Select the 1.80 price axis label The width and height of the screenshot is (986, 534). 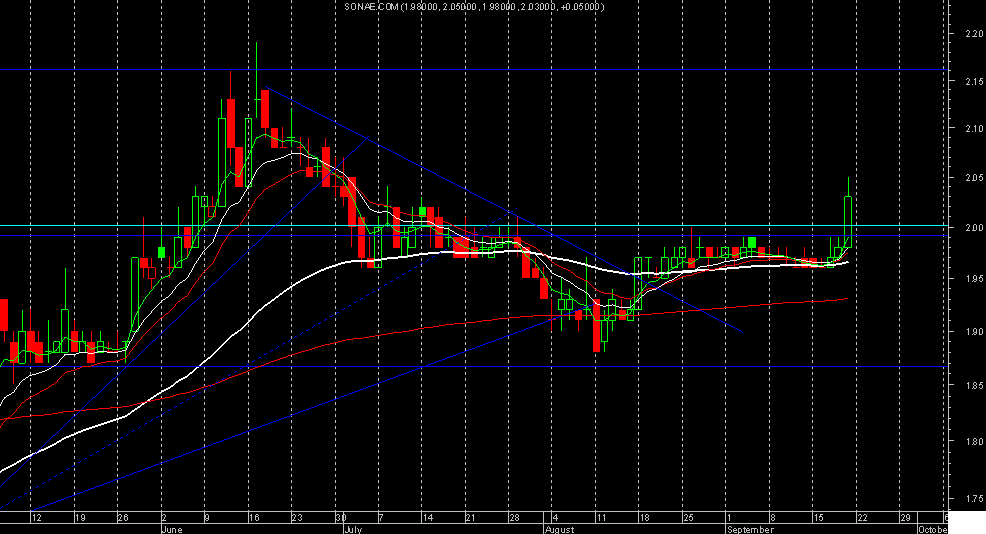[974, 442]
